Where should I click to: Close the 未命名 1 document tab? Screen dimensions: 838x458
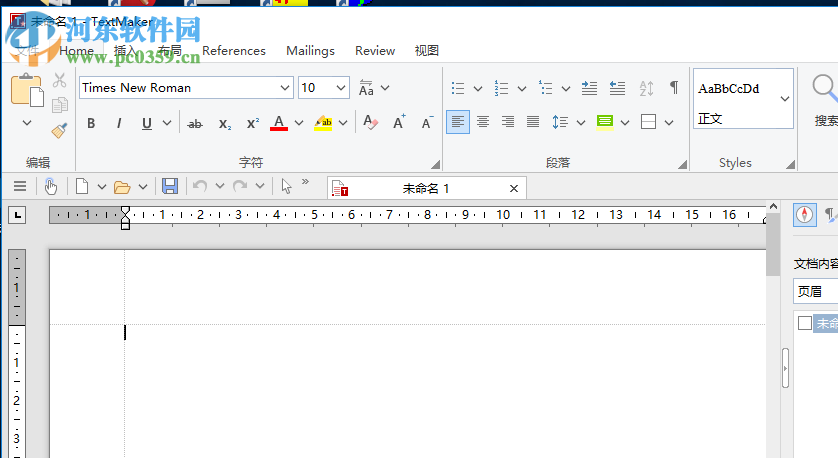[514, 188]
